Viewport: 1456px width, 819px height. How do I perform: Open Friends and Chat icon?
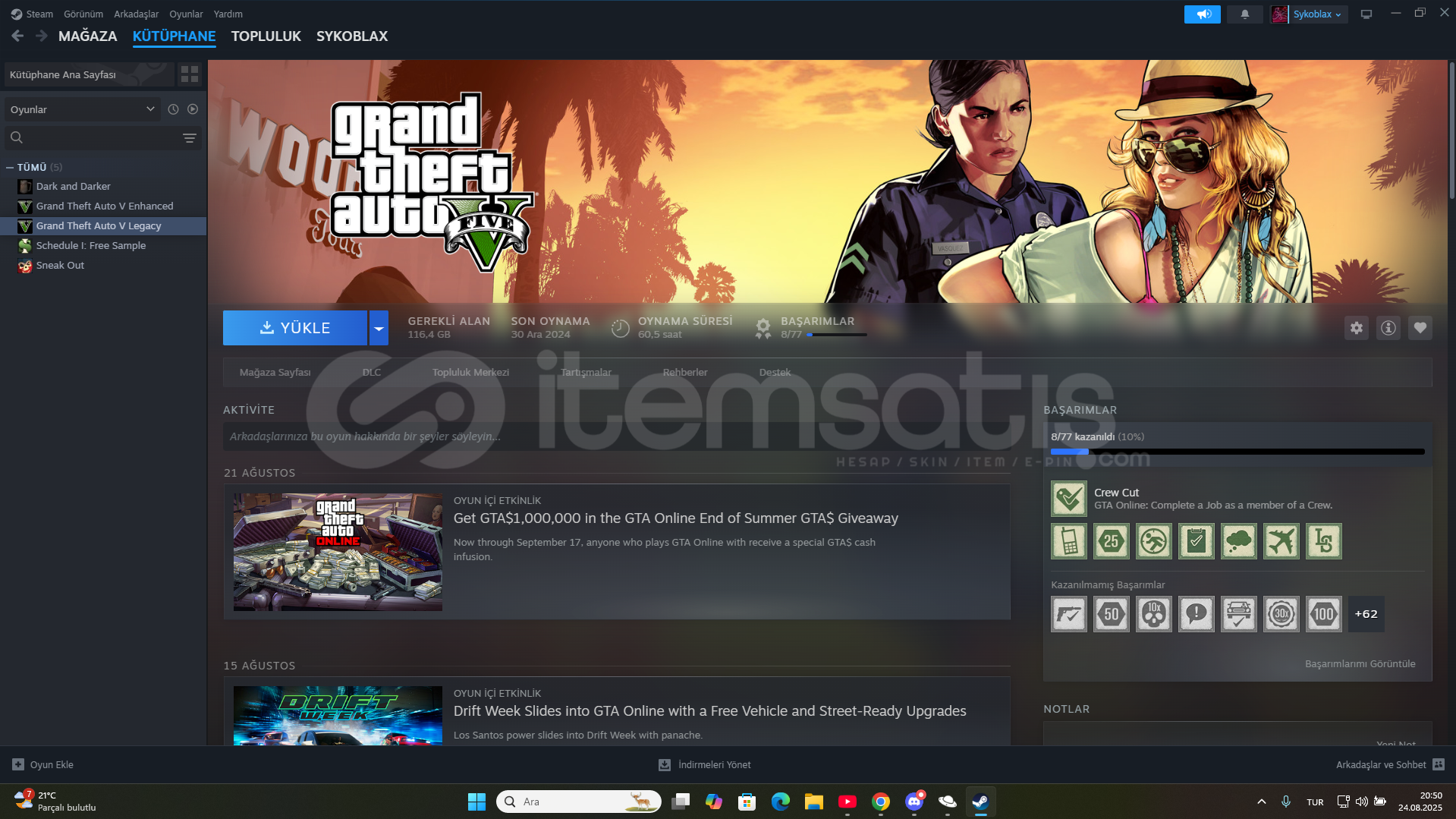coord(1439,764)
